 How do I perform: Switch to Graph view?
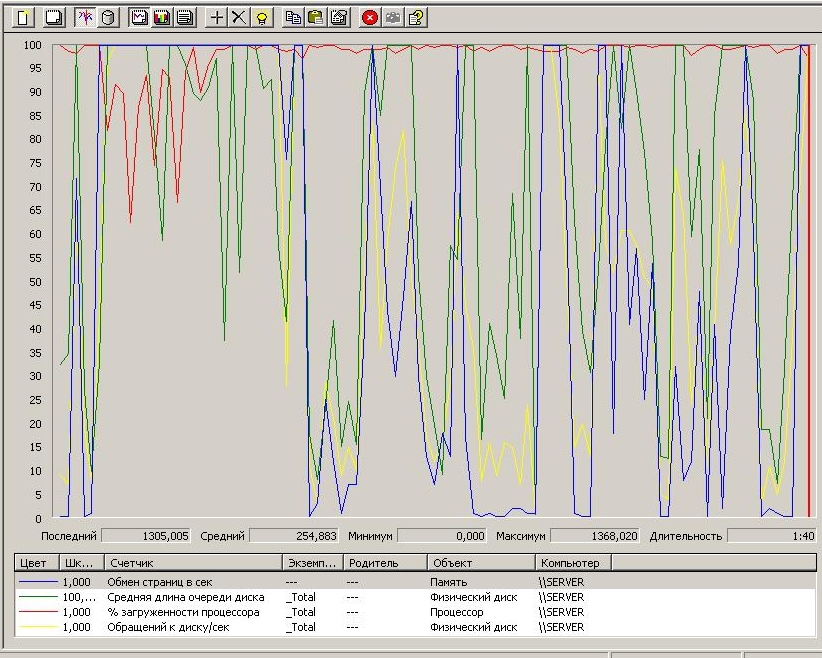(x=139, y=17)
